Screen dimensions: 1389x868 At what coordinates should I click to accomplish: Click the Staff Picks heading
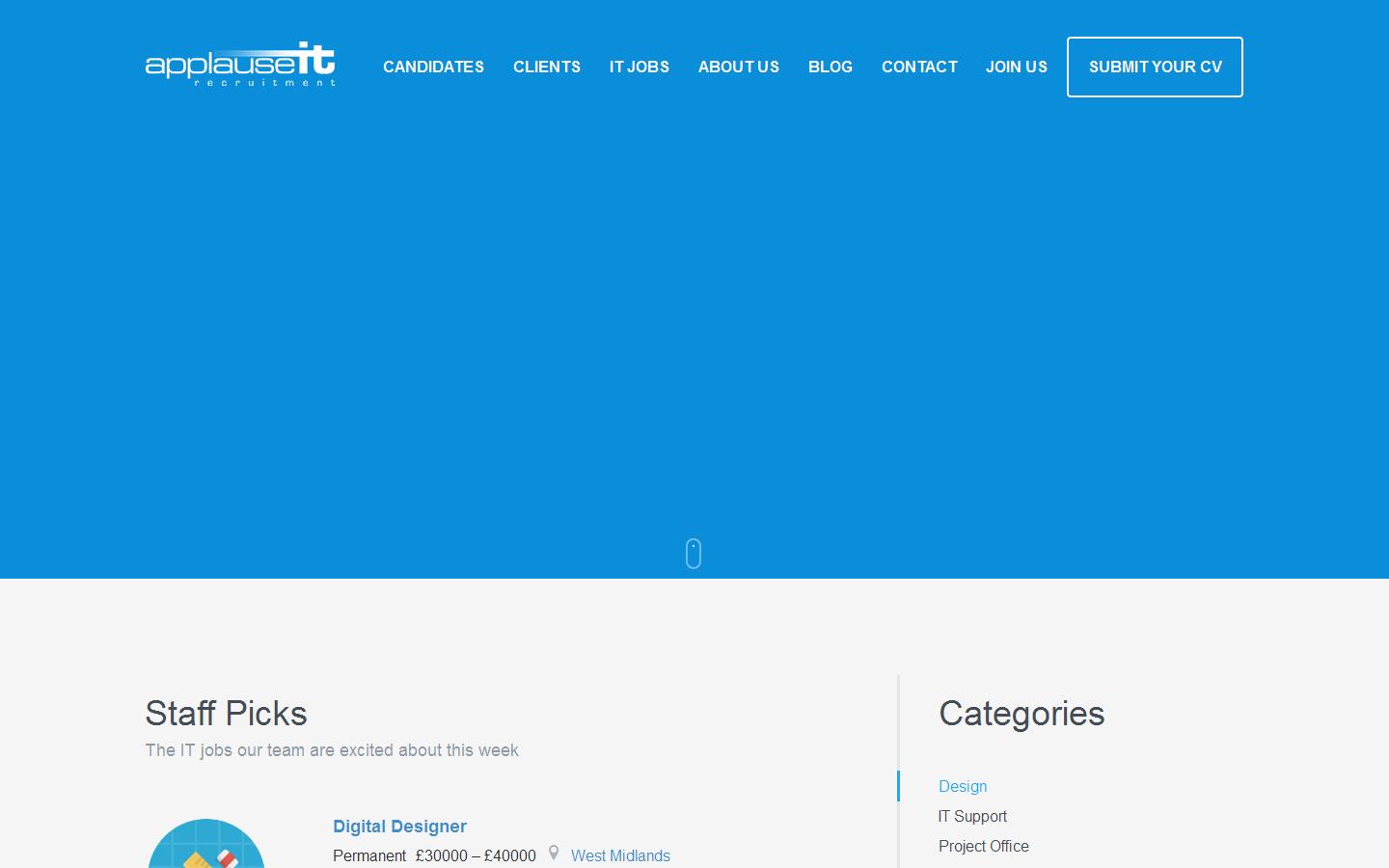(226, 714)
